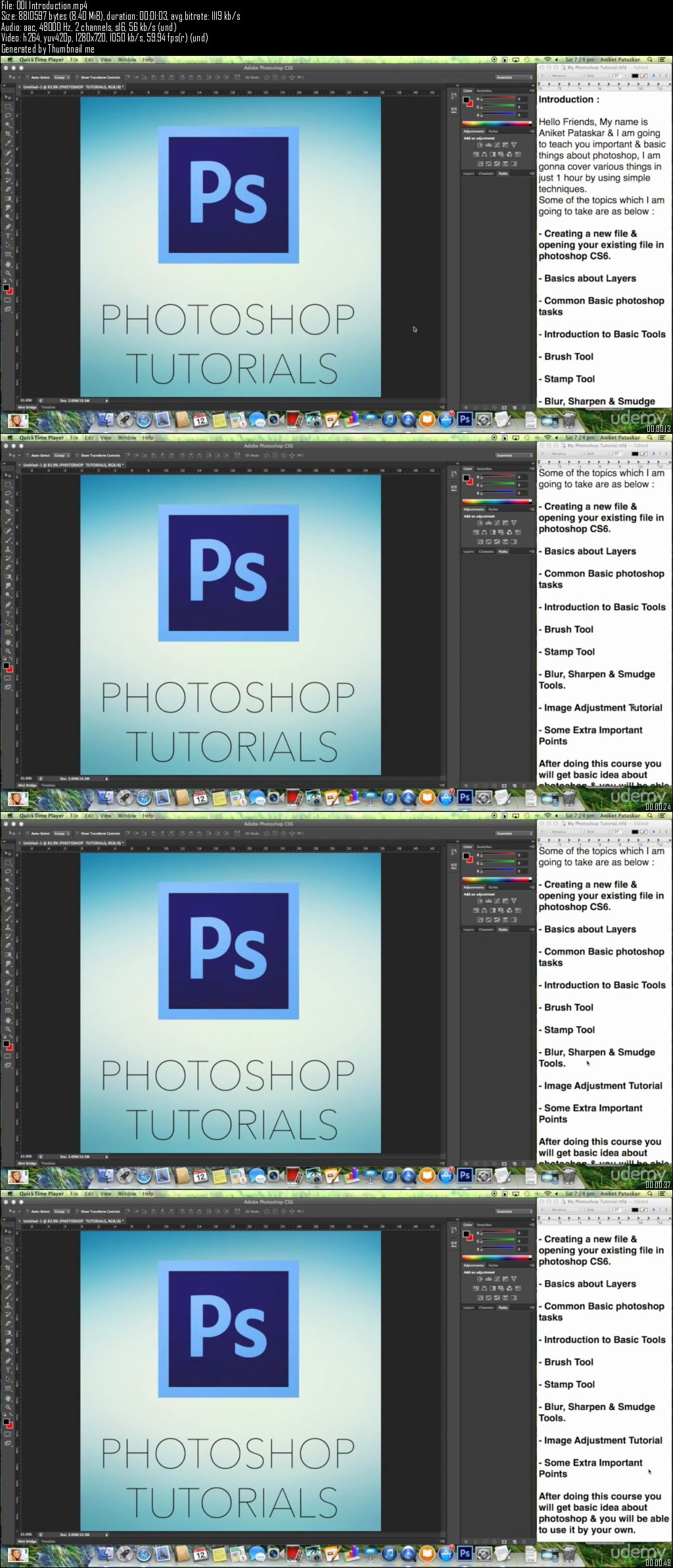Switch to the Swatches tab in the 00:00:13 frame

click(x=484, y=91)
